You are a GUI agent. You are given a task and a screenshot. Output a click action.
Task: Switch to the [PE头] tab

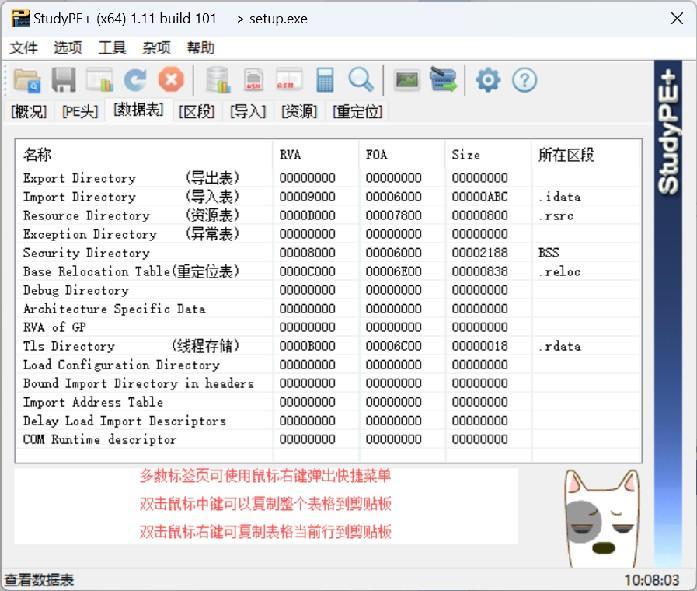coord(80,112)
